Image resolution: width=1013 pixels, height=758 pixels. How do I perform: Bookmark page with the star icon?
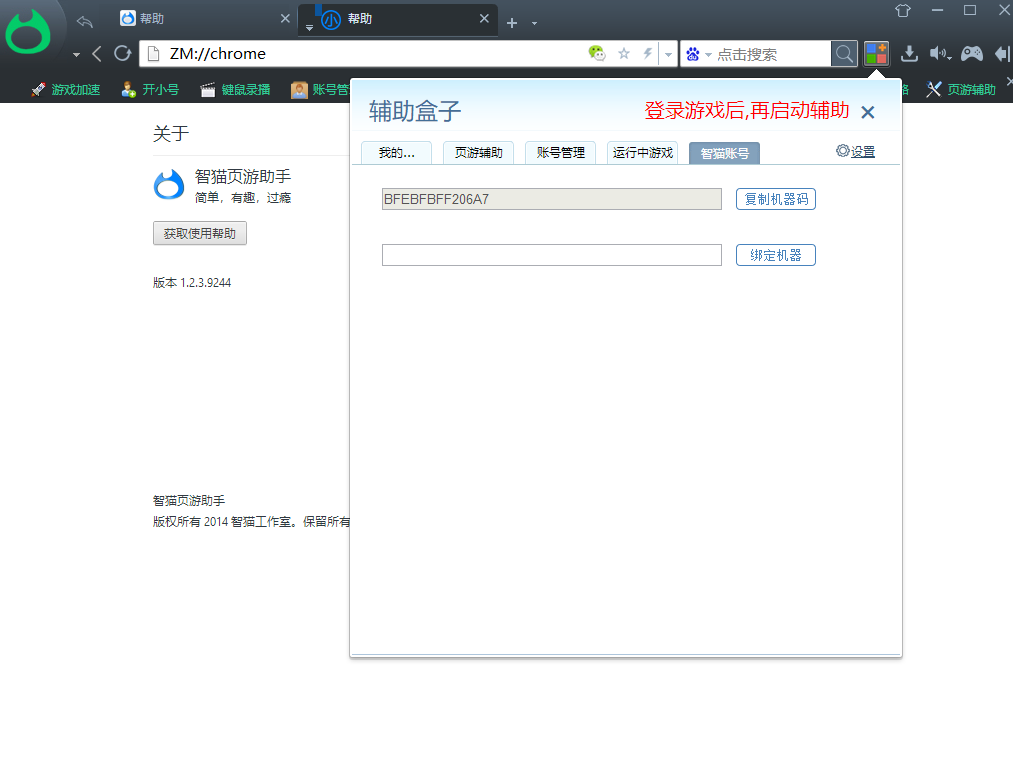click(x=623, y=54)
